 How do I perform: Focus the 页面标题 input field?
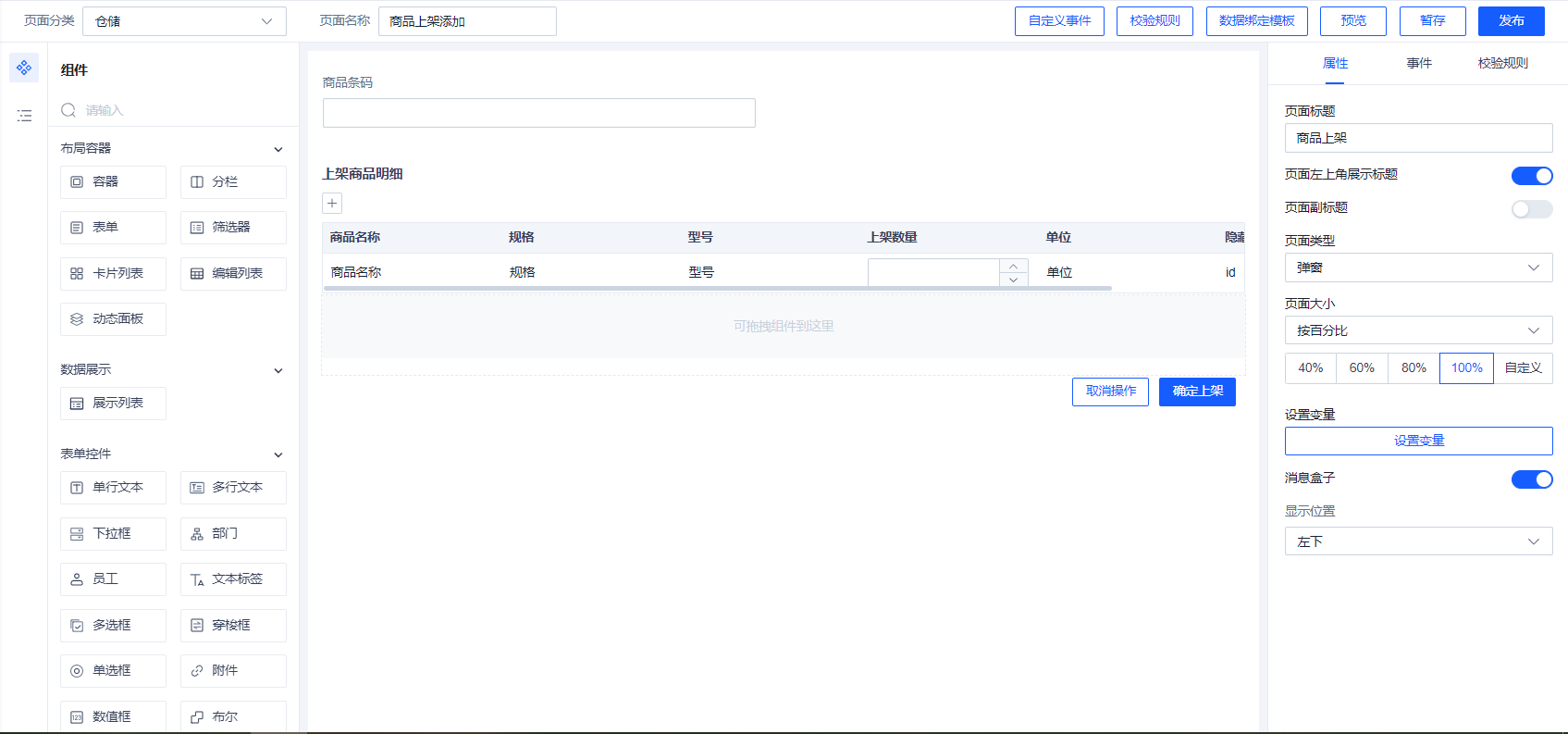1418,138
